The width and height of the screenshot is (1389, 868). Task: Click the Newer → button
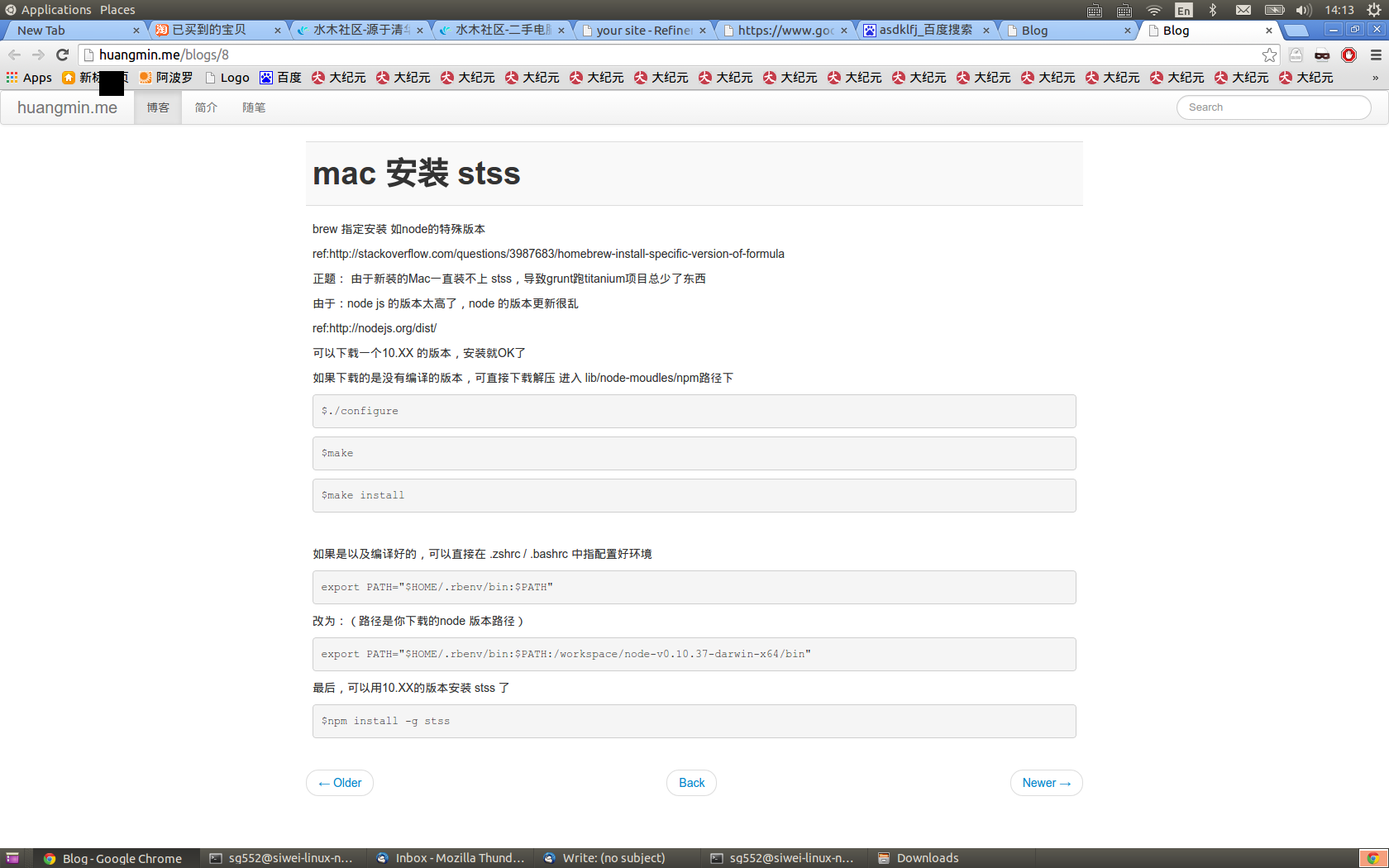coord(1046,782)
